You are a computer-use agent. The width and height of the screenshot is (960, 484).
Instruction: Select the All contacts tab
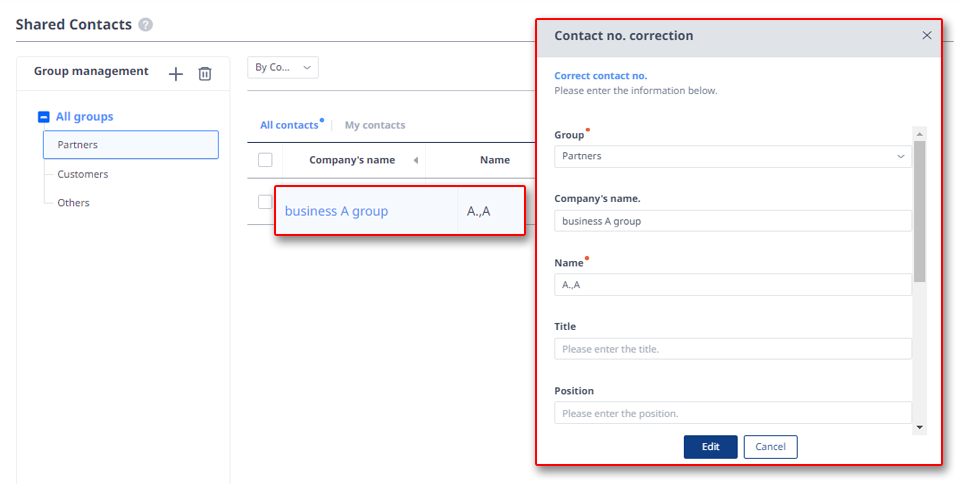(x=290, y=125)
